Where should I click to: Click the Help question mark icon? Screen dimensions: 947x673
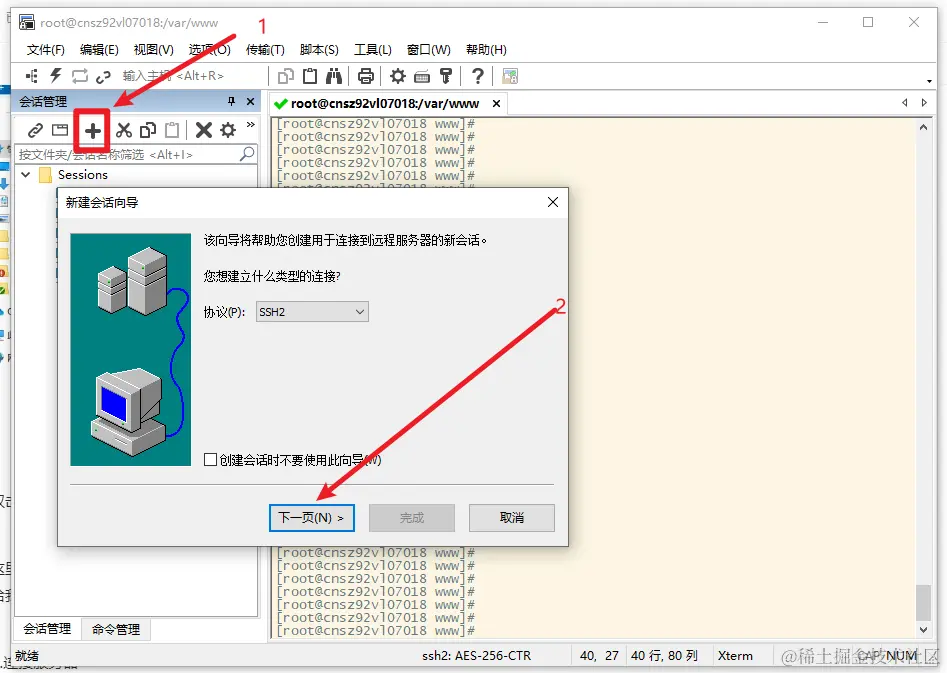tap(478, 76)
